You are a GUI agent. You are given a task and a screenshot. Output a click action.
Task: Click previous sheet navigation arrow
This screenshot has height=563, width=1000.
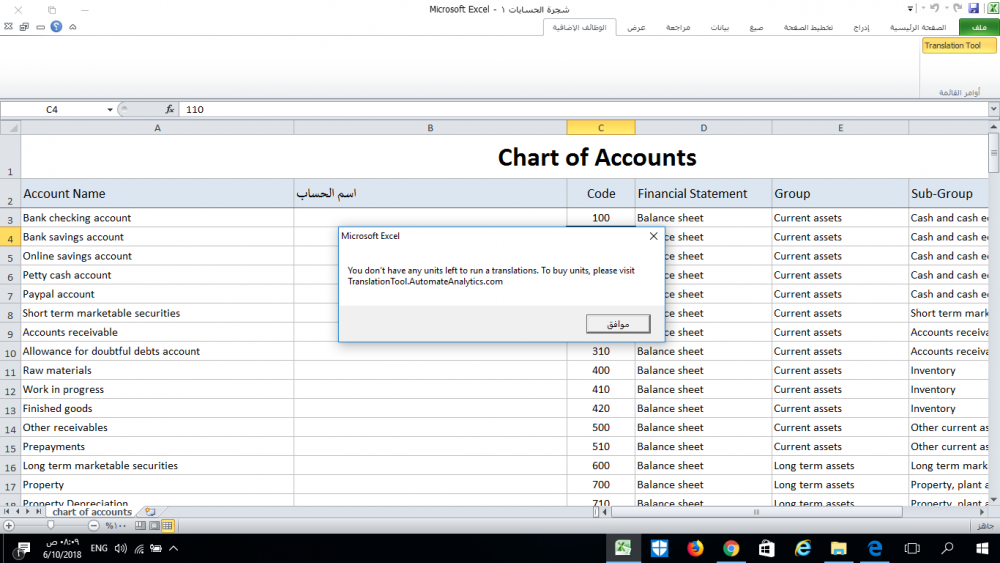(17, 511)
